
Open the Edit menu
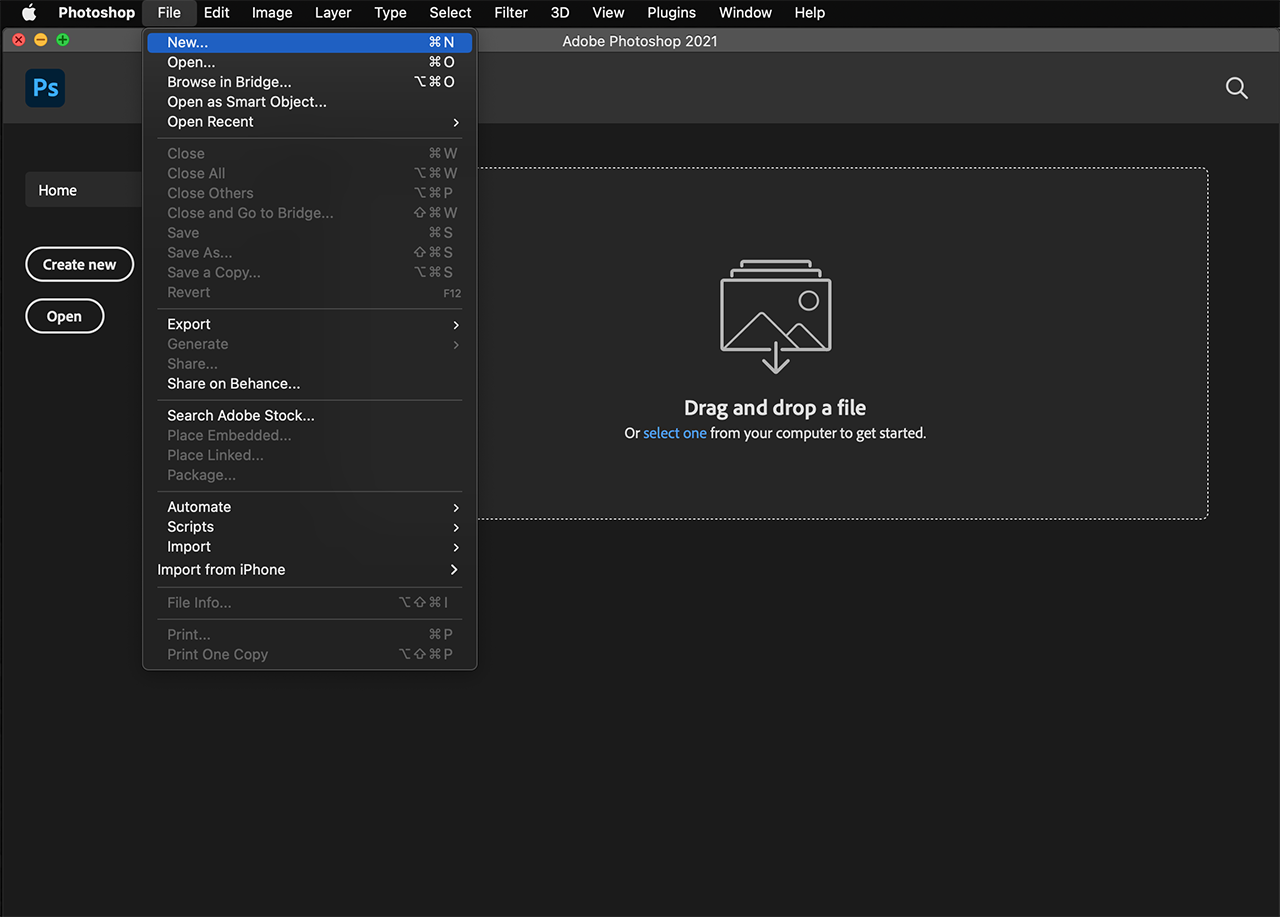(216, 13)
